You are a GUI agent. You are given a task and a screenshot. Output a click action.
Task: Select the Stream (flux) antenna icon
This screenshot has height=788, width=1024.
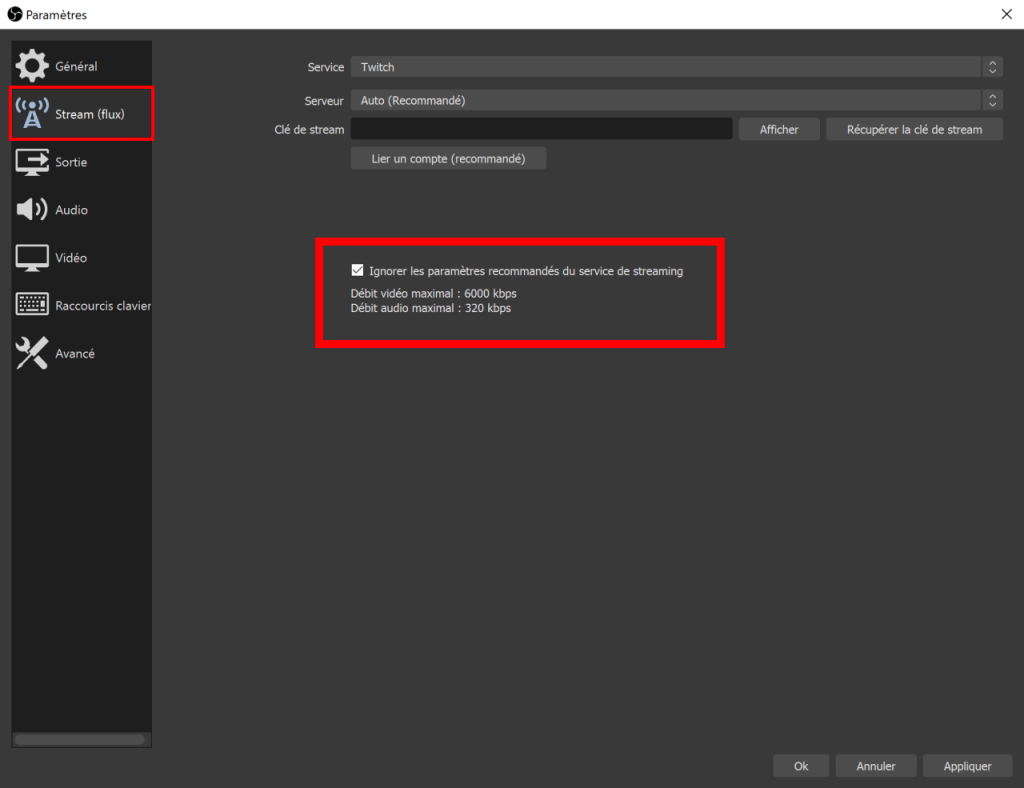[x=32, y=114]
